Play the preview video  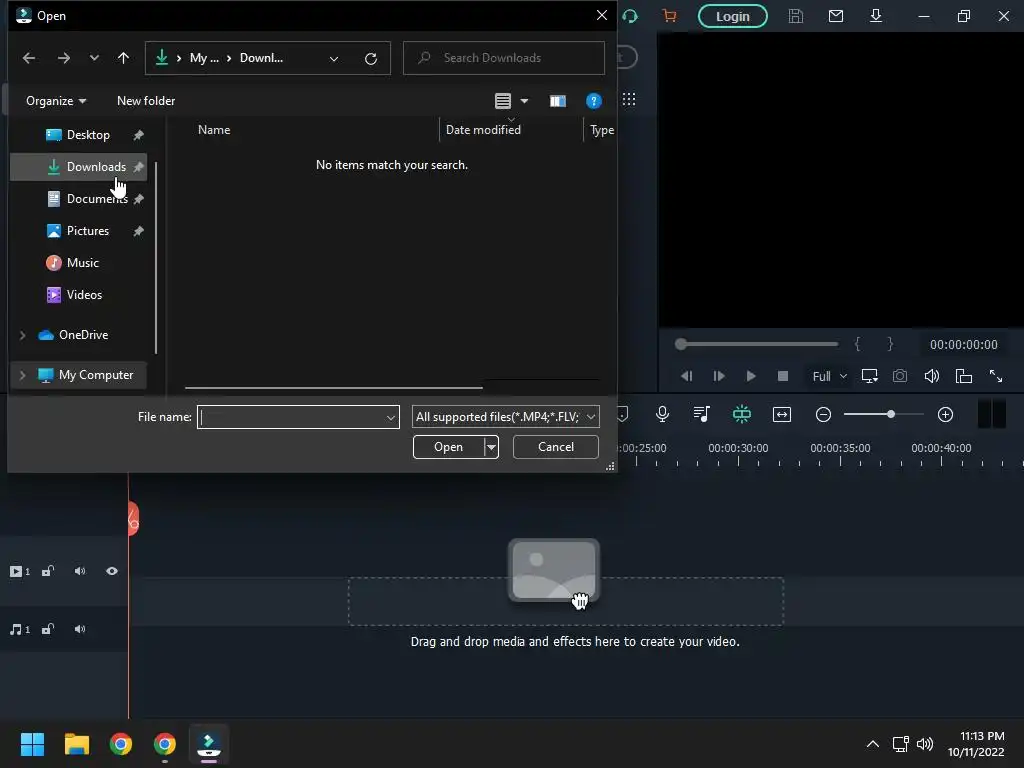click(x=751, y=376)
